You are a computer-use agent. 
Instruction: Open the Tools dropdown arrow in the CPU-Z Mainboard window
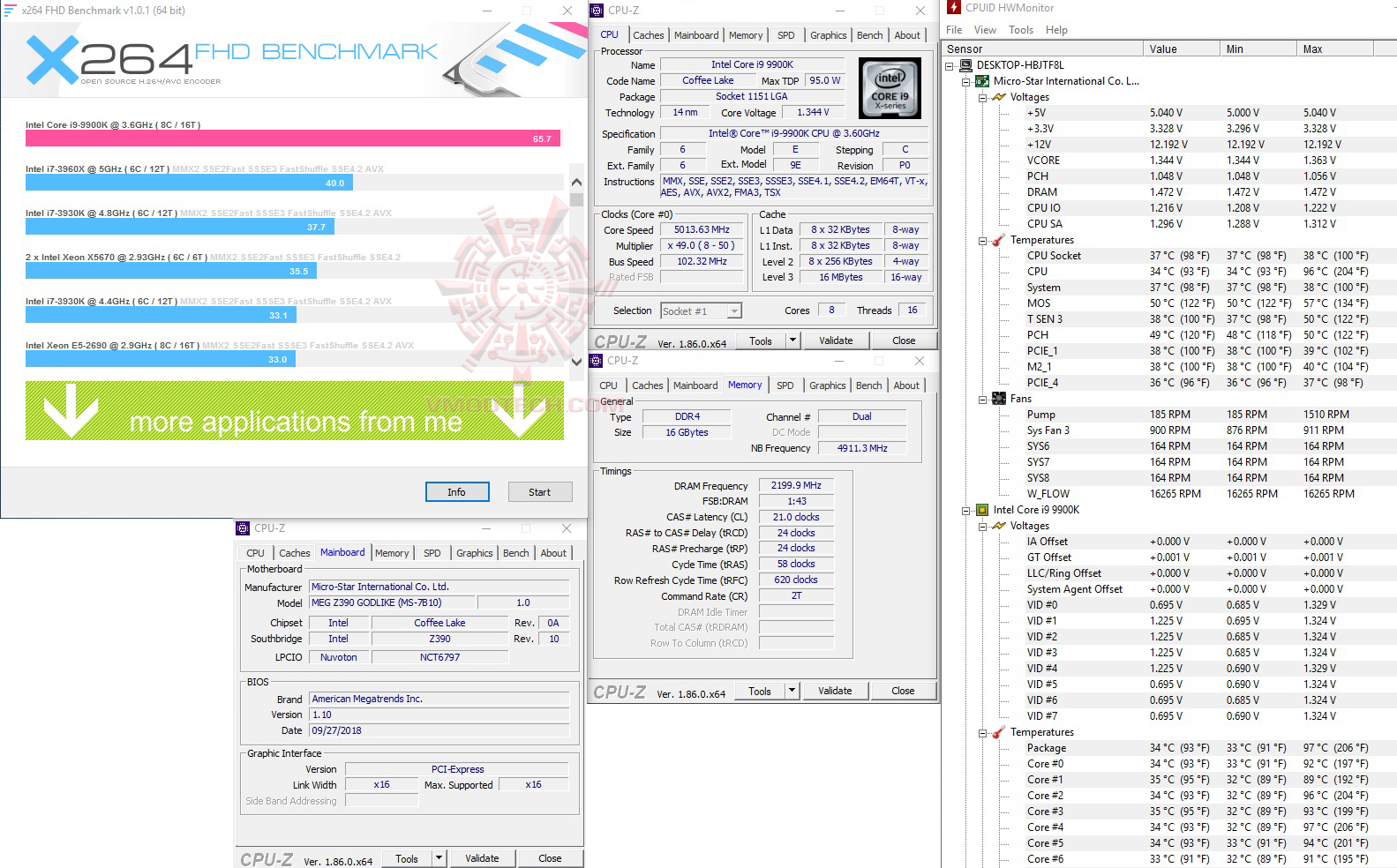439,858
